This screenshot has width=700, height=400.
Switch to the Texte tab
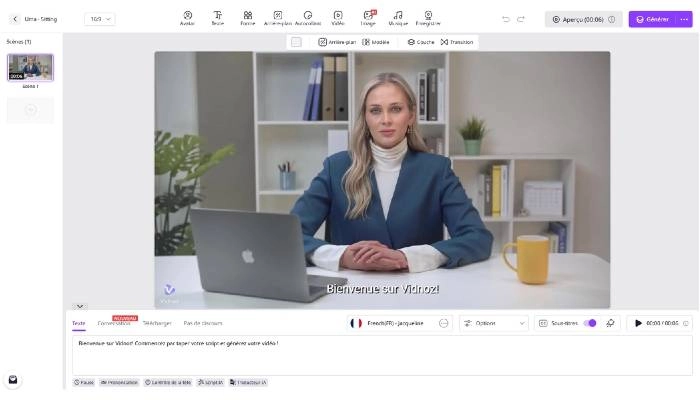[79, 323]
